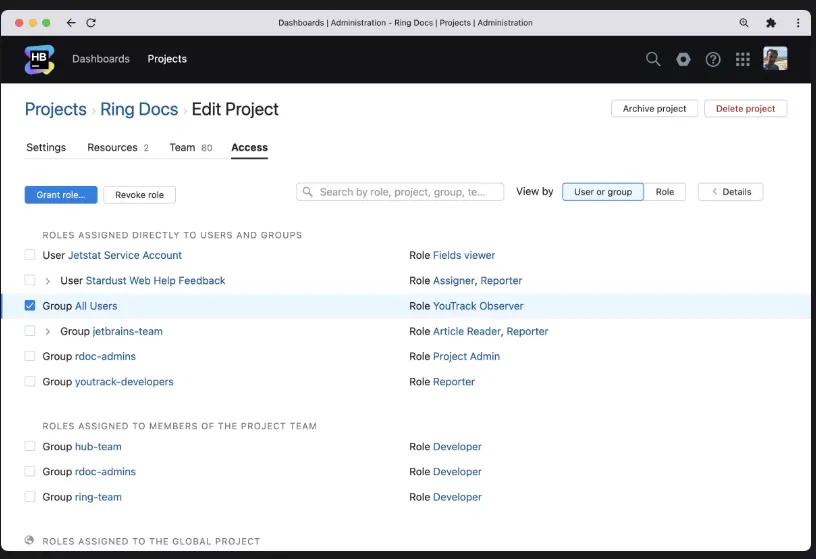816x559 pixels.
Task: Open Projects breadcrumb link
Action: click(56, 109)
